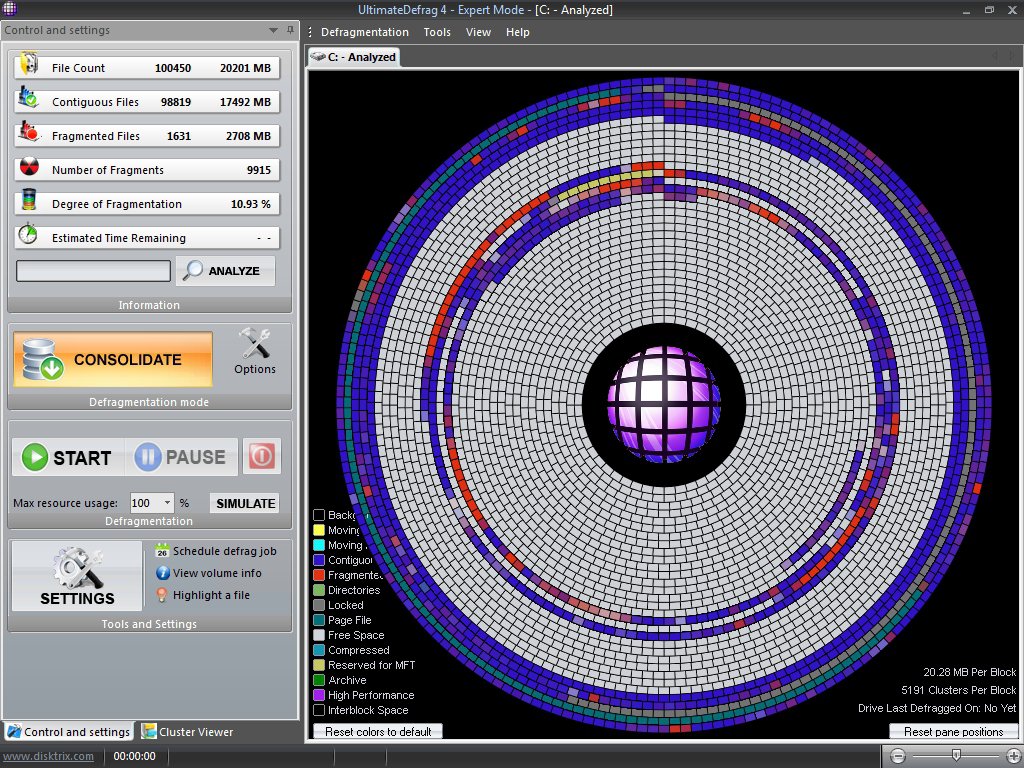Select the C: - Analyzed tab
Screen dimensions: 1024x768
tap(353, 57)
